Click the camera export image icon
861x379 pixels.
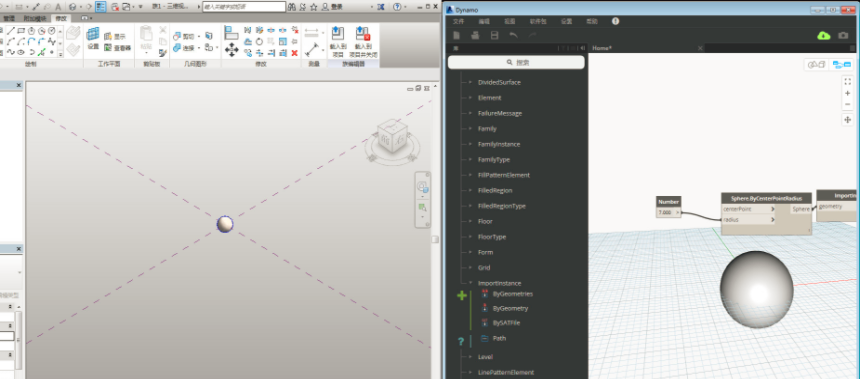tap(843, 36)
